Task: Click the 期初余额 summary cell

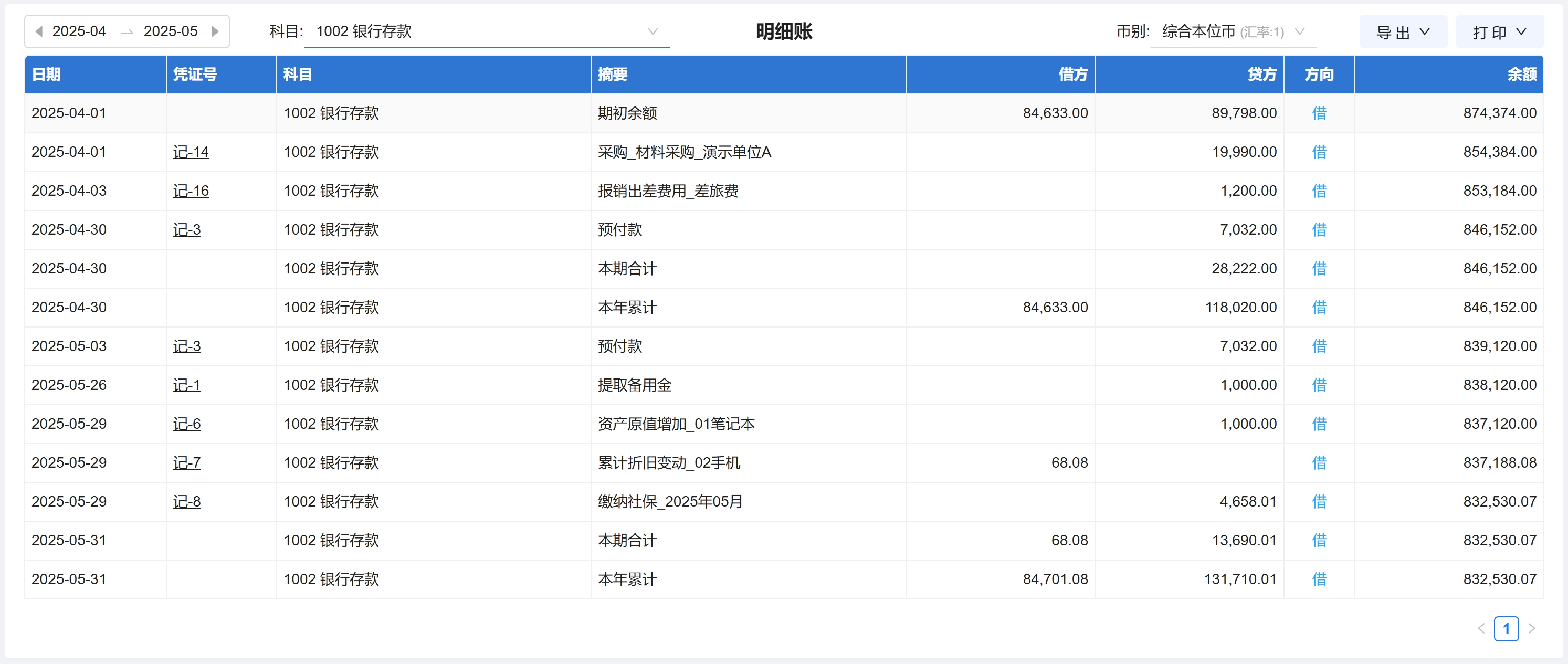Action: pos(627,113)
